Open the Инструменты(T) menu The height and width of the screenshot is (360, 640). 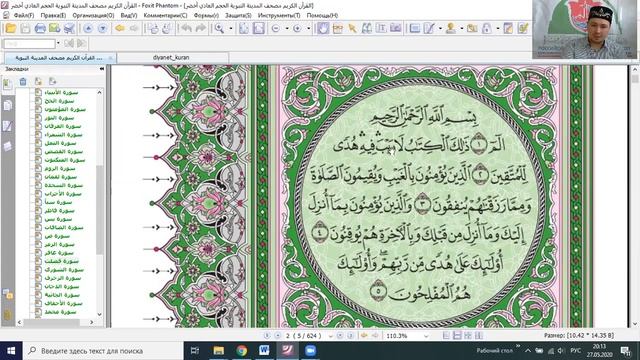279,15
